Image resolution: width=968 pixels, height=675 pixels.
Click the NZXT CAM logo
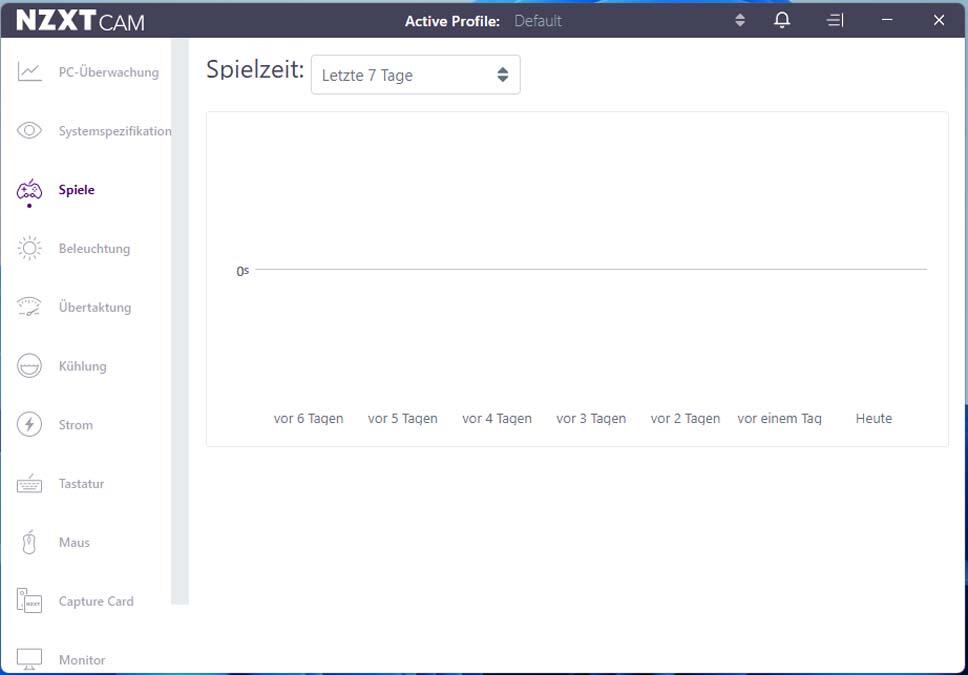80,20
